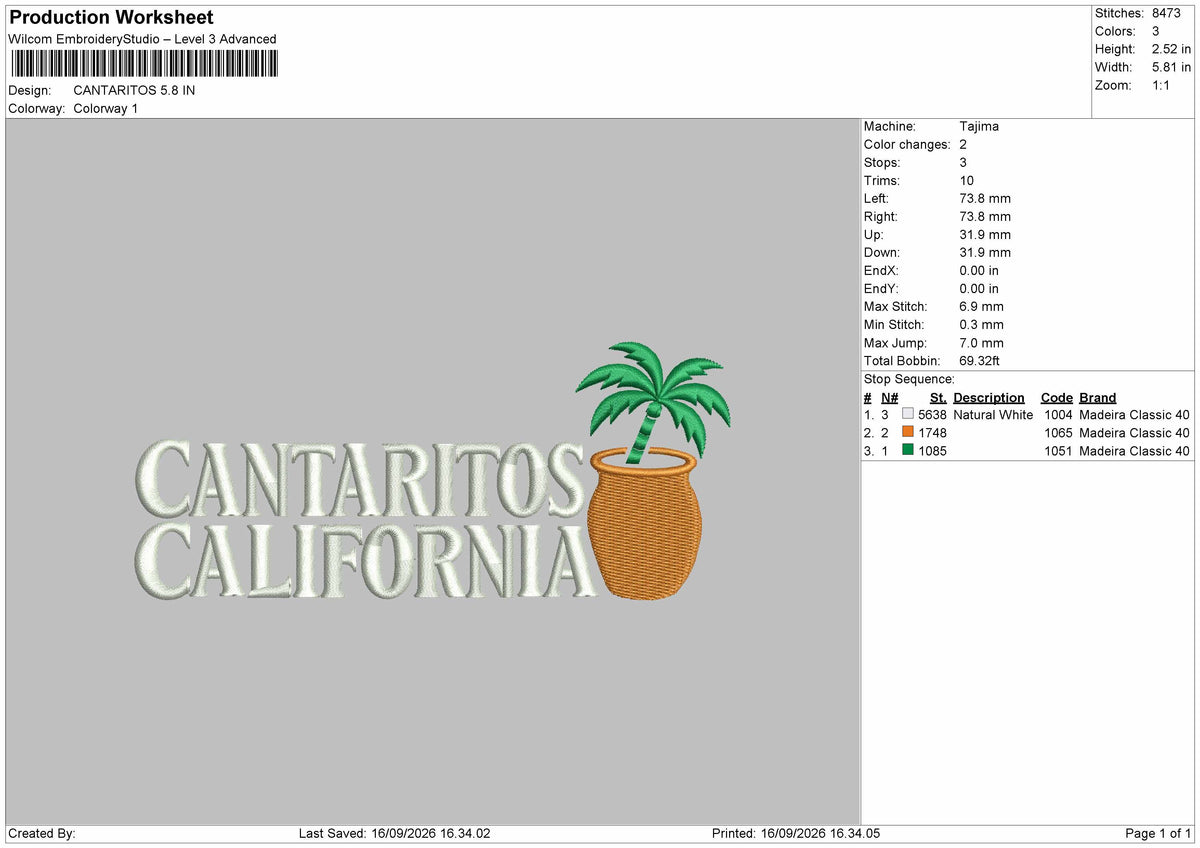Click 'Madeira Classic 40' on row 3
Viewport: 1200px width, 848px height.
(1135, 451)
